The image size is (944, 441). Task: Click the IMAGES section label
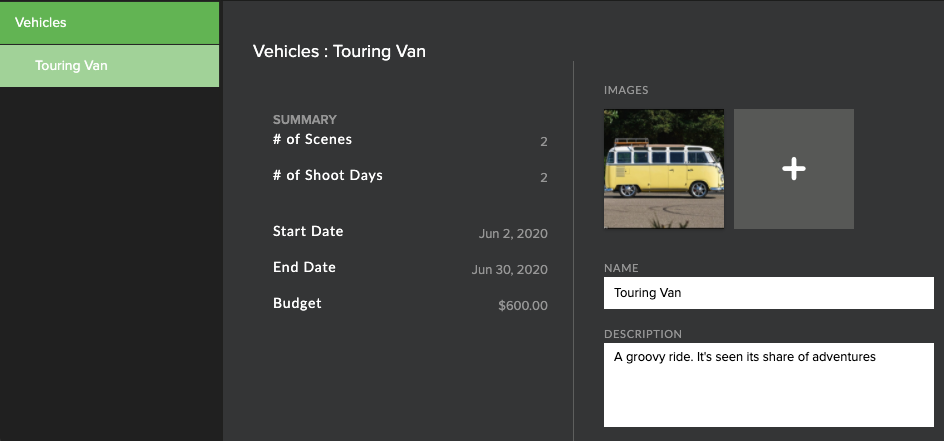[x=626, y=90]
